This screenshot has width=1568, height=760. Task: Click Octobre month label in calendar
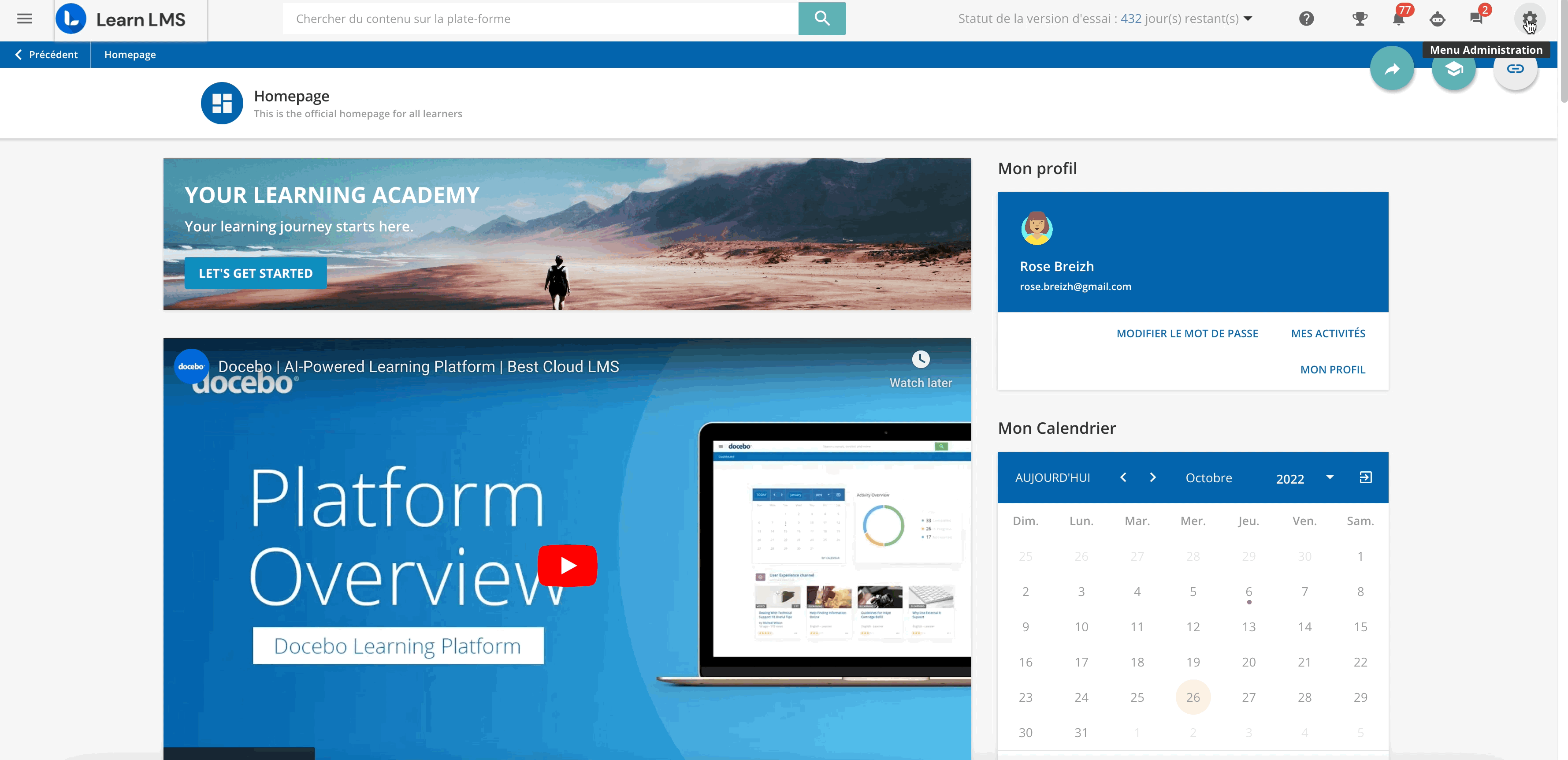(1208, 478)
